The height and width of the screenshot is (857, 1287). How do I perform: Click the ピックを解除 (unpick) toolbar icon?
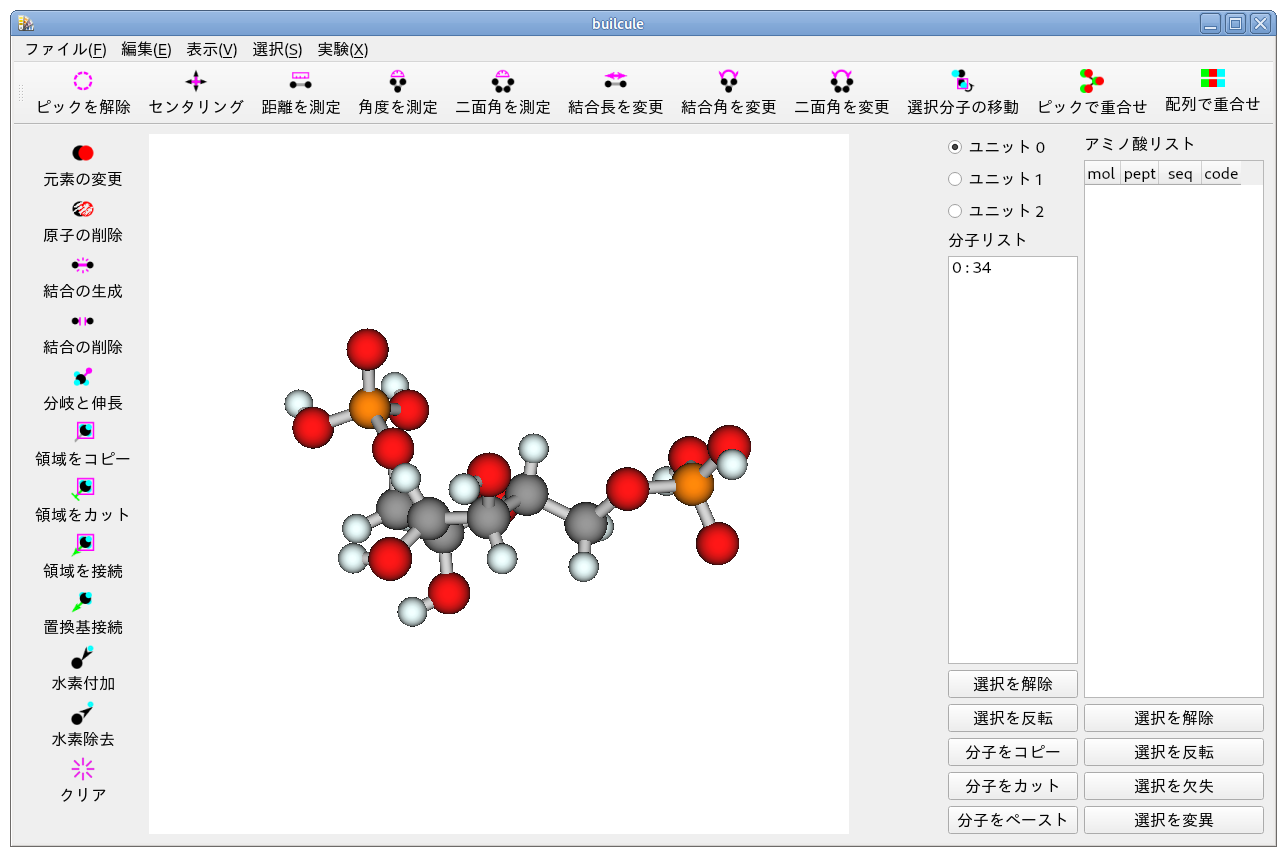click(x=83, y=82)
